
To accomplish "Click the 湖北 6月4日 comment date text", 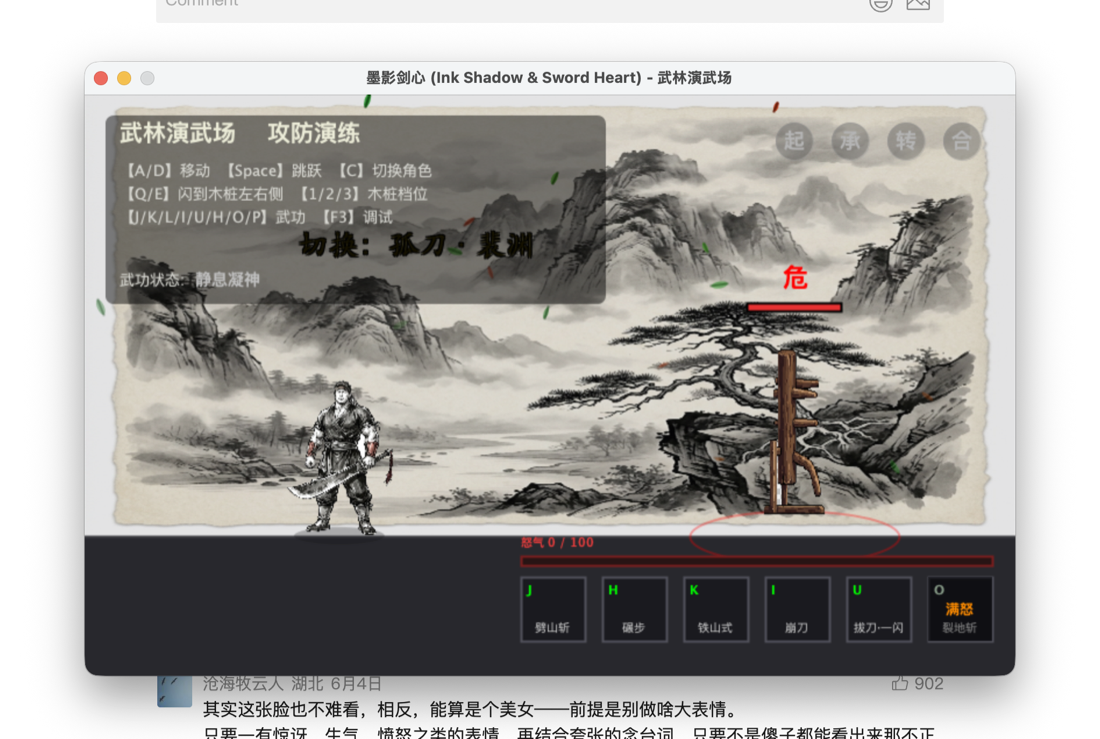I will pos(336,684).
